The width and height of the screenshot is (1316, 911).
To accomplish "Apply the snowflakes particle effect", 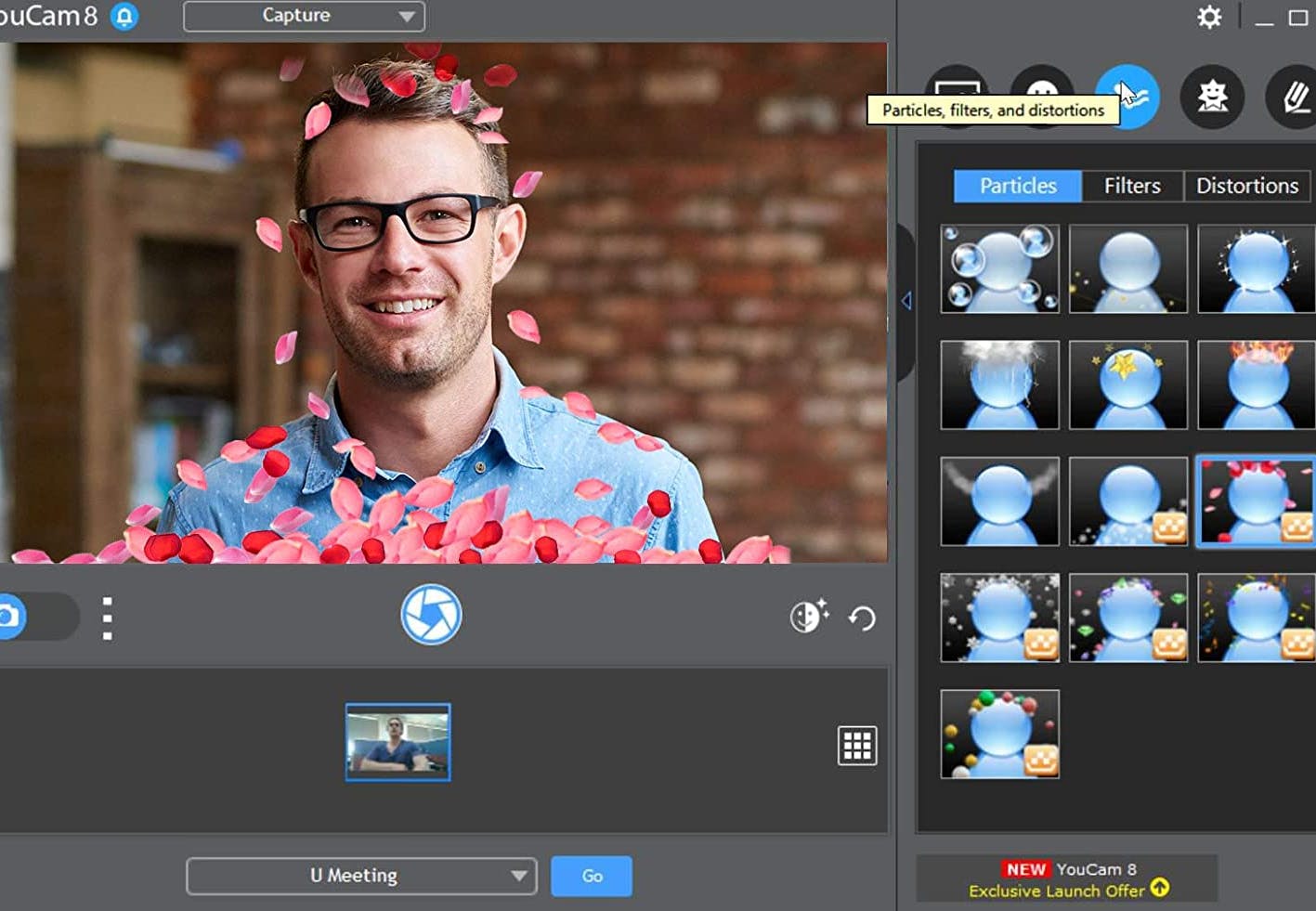I will (x=999, y=618).
